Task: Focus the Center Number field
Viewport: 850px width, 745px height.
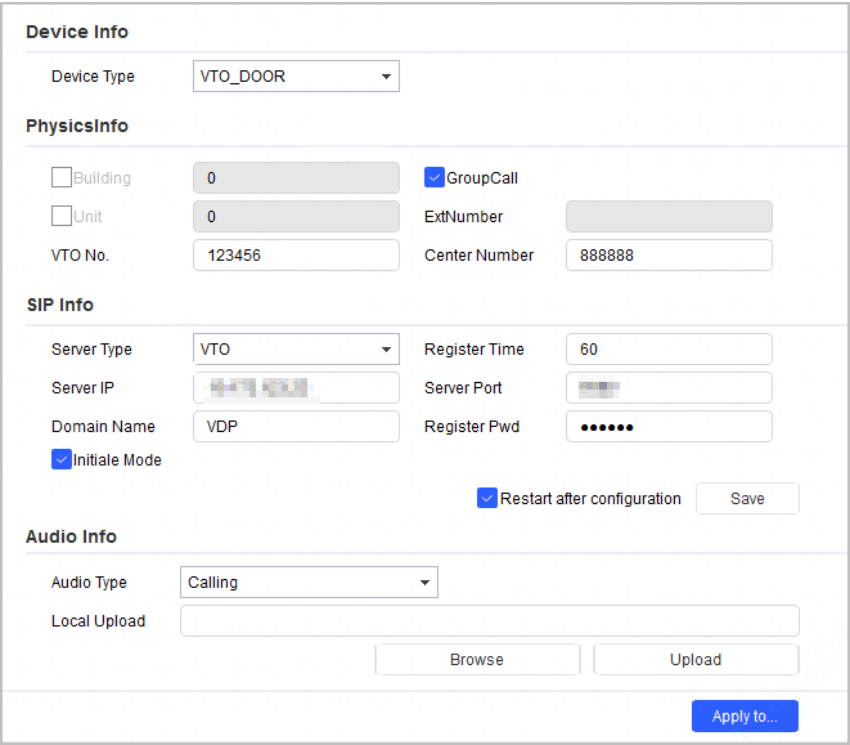Action: [x=669, y=255]
